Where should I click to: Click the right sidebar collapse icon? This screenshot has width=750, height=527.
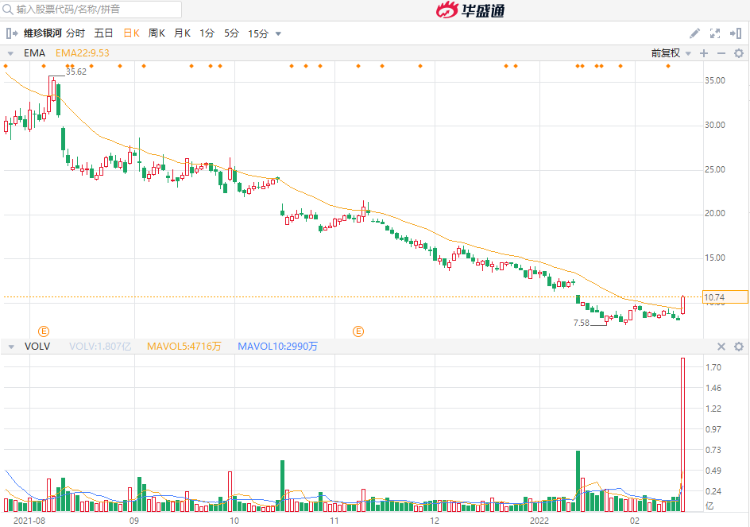pos(739,33)
